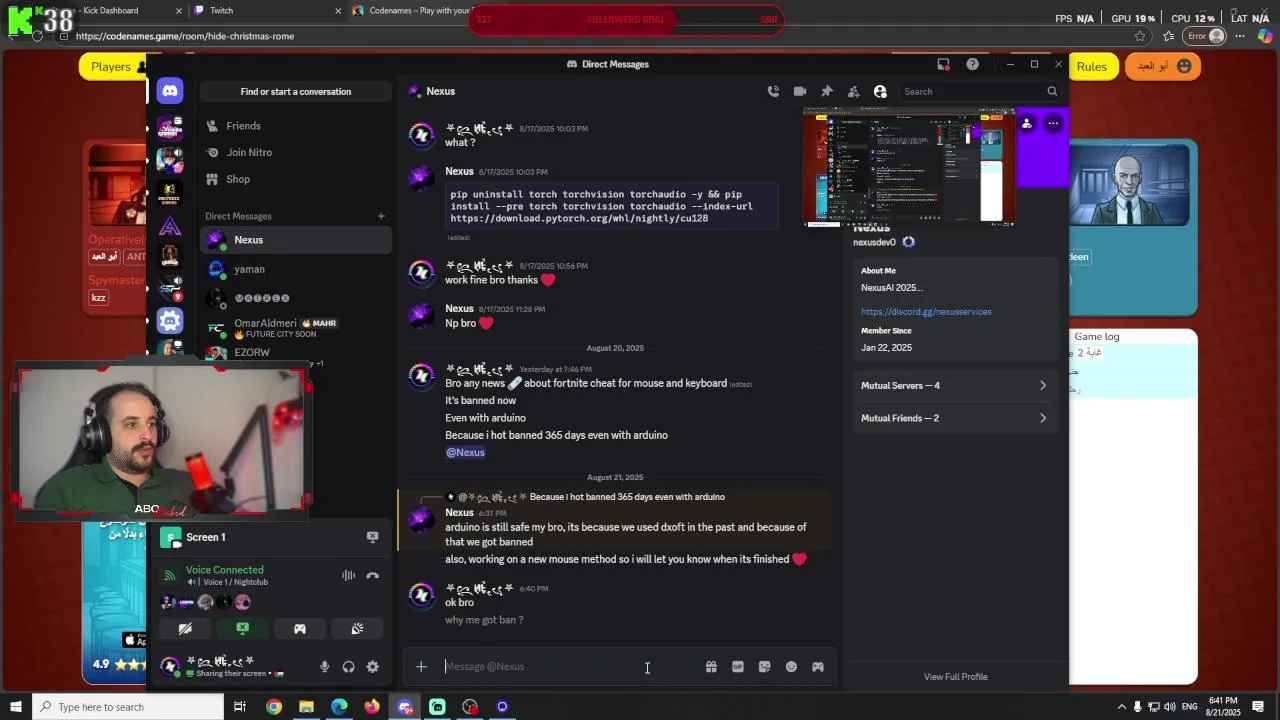The height and width of the screenshot is (720, 1280).
Task: Open Discord inbox icon in title bar
Action: (943, 64)
